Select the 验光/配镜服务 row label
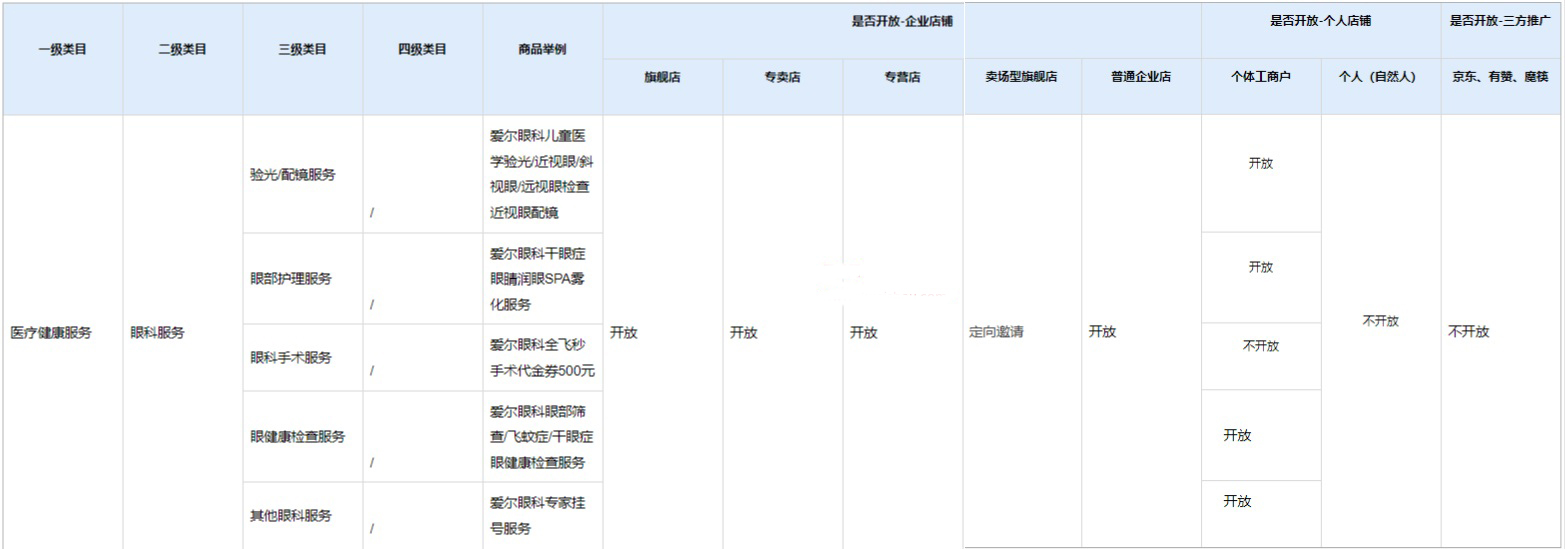The width and height of the screenshot is (1565, 549). coord(293,175)
